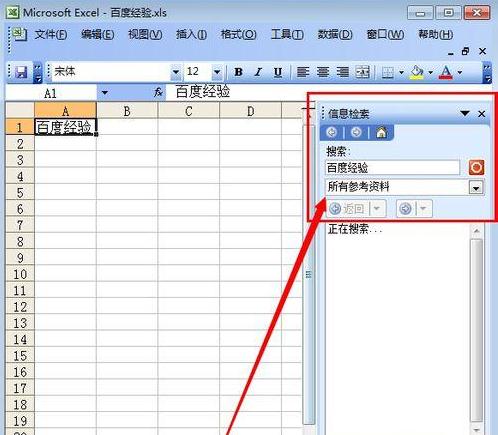Open the 信息检索 pane options menu arrow
498x435 pixels.
[465, 113]
